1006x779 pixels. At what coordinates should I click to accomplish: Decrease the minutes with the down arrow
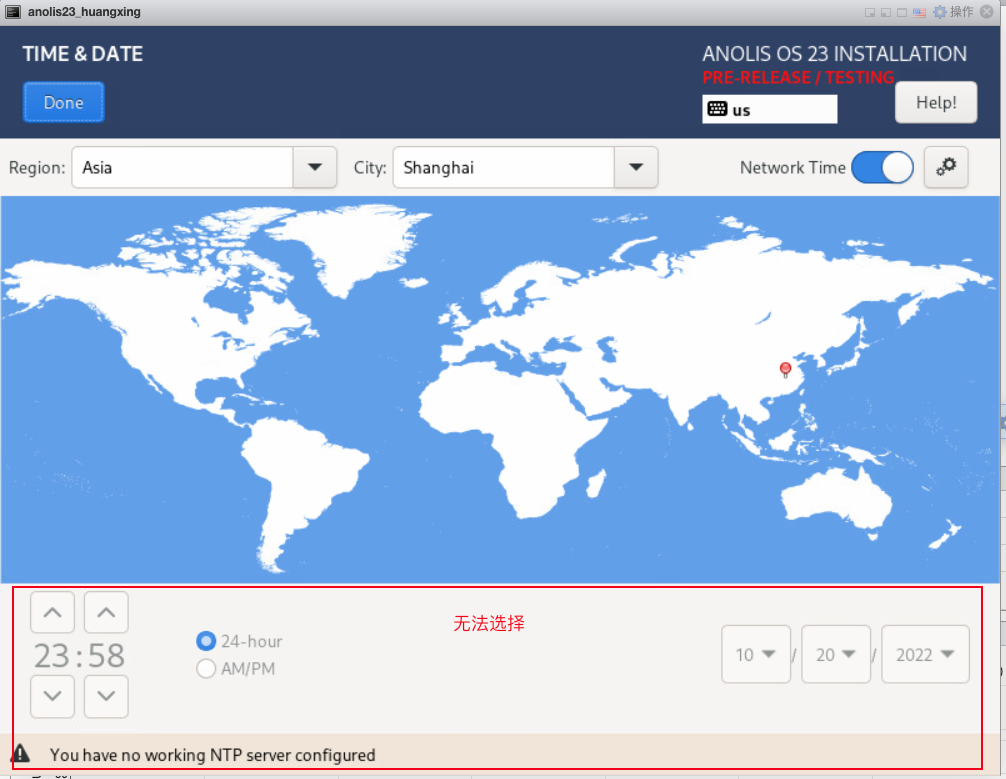(106, 696)
